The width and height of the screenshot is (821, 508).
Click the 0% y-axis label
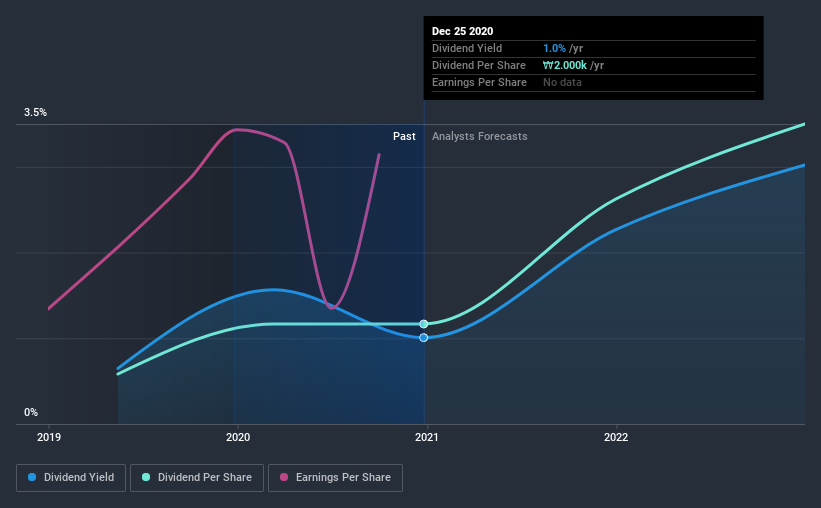31,412
